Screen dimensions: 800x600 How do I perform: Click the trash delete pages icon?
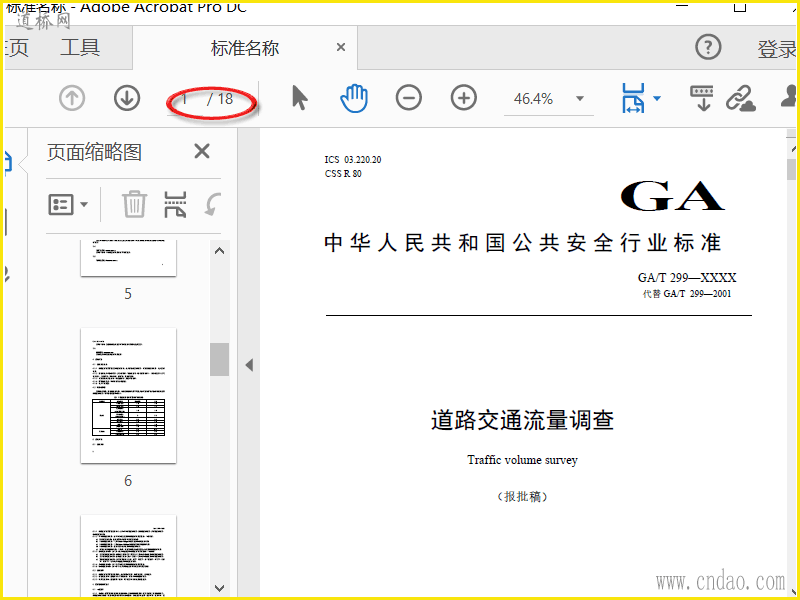click(135, 204)
